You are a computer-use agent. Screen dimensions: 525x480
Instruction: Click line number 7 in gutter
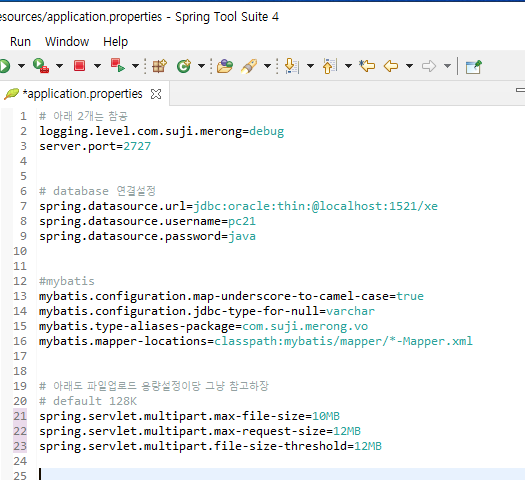(x=23, y=206)
